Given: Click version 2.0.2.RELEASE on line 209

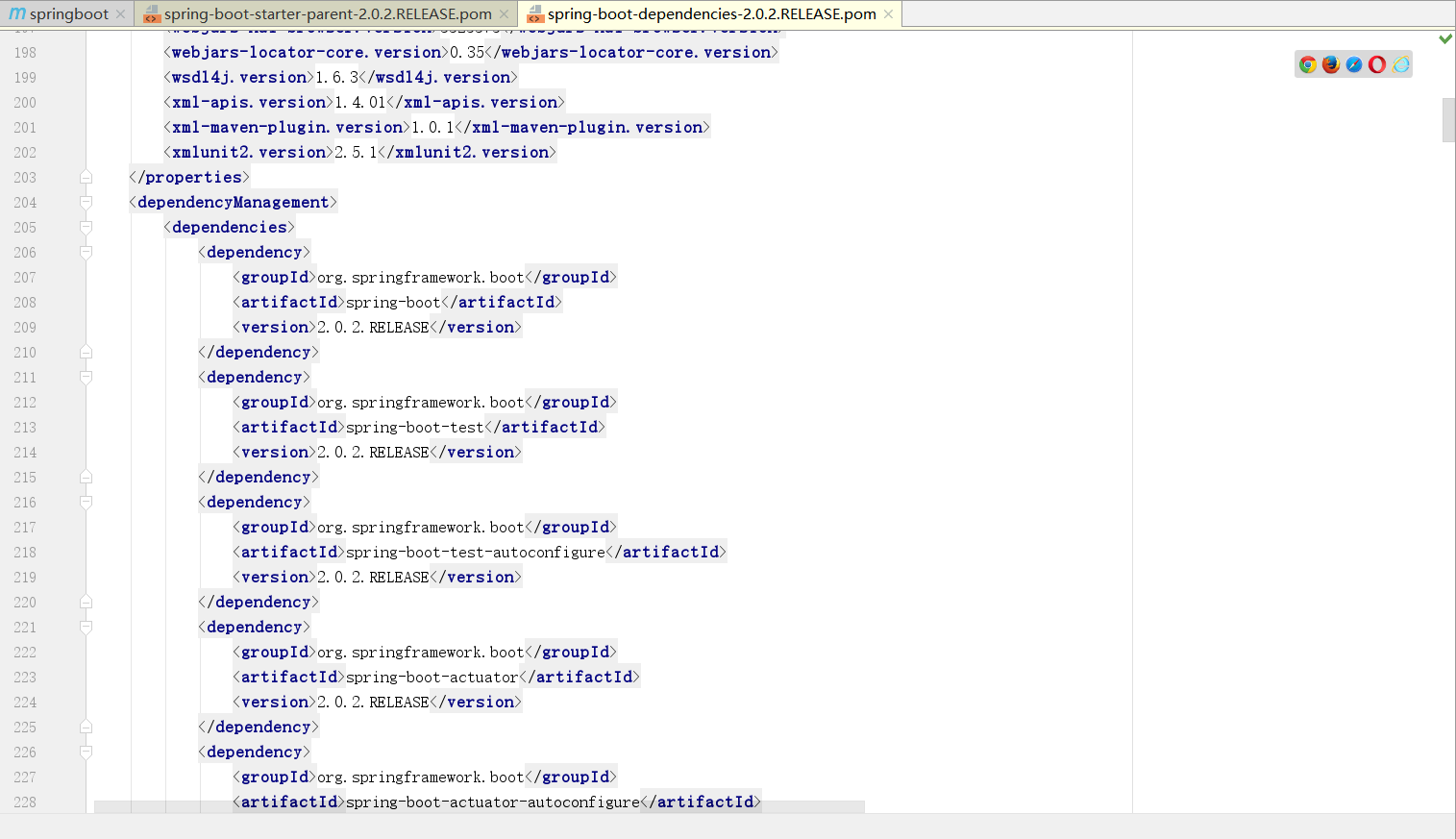Looking at the screenshot, I should [373, 327].
